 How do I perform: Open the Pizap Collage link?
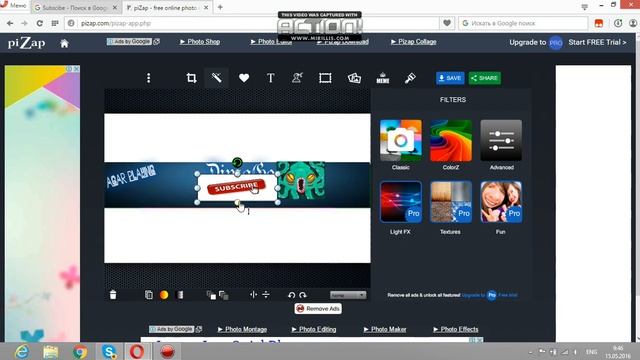pos(413,42)
